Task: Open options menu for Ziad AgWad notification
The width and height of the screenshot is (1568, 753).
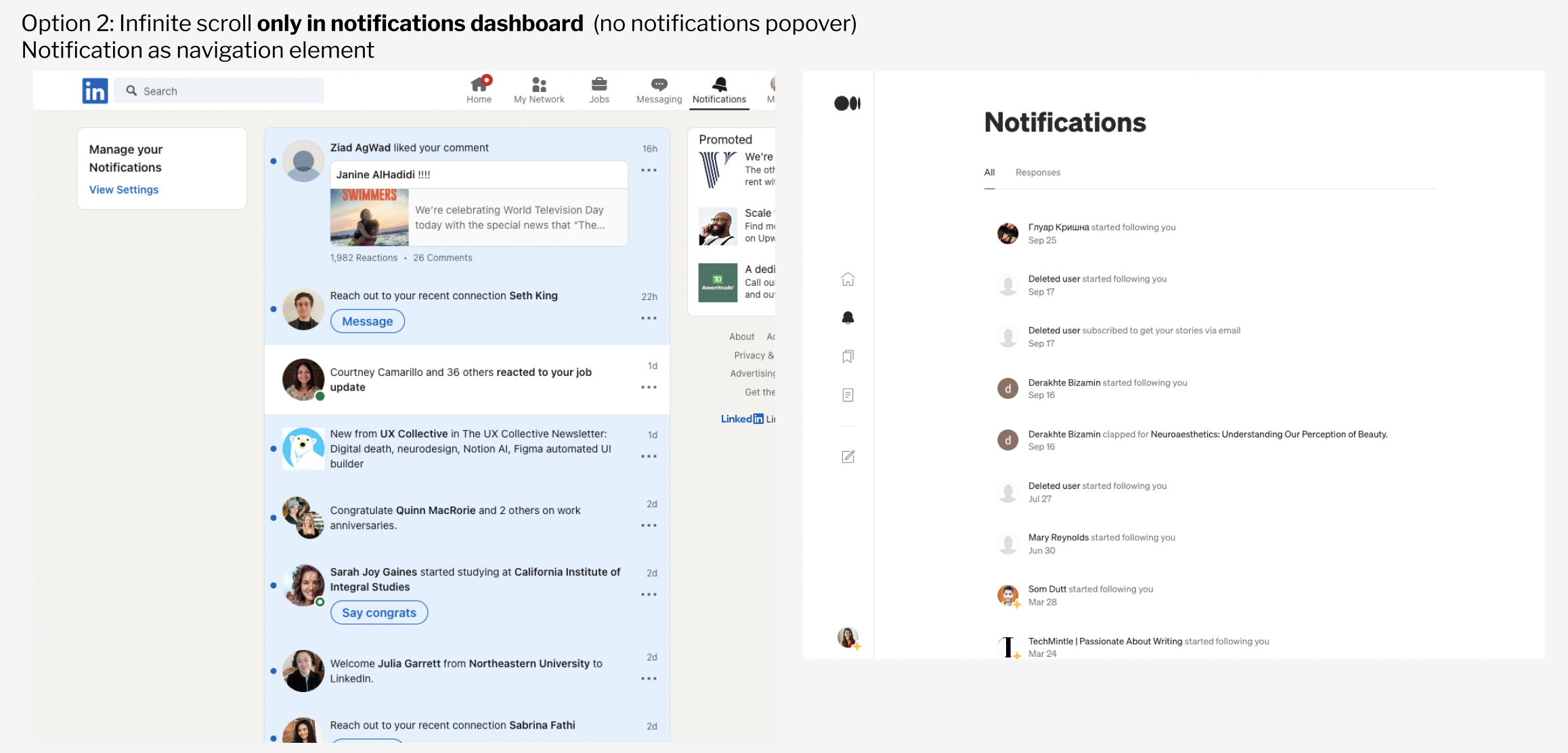Action: [649, 171]
